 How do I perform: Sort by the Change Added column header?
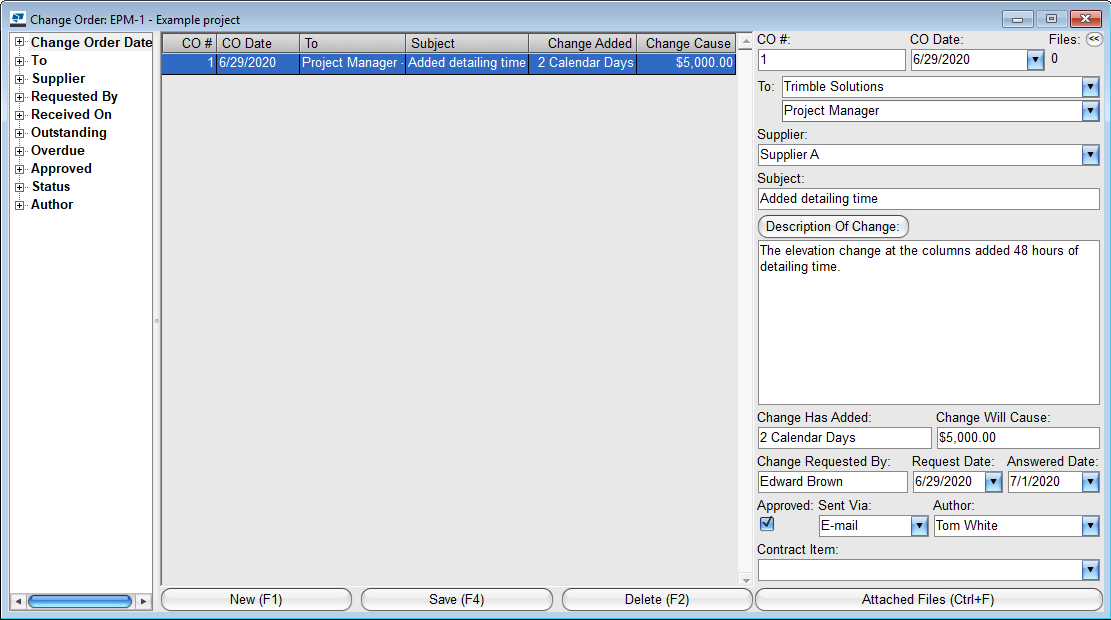coord(582,43)
